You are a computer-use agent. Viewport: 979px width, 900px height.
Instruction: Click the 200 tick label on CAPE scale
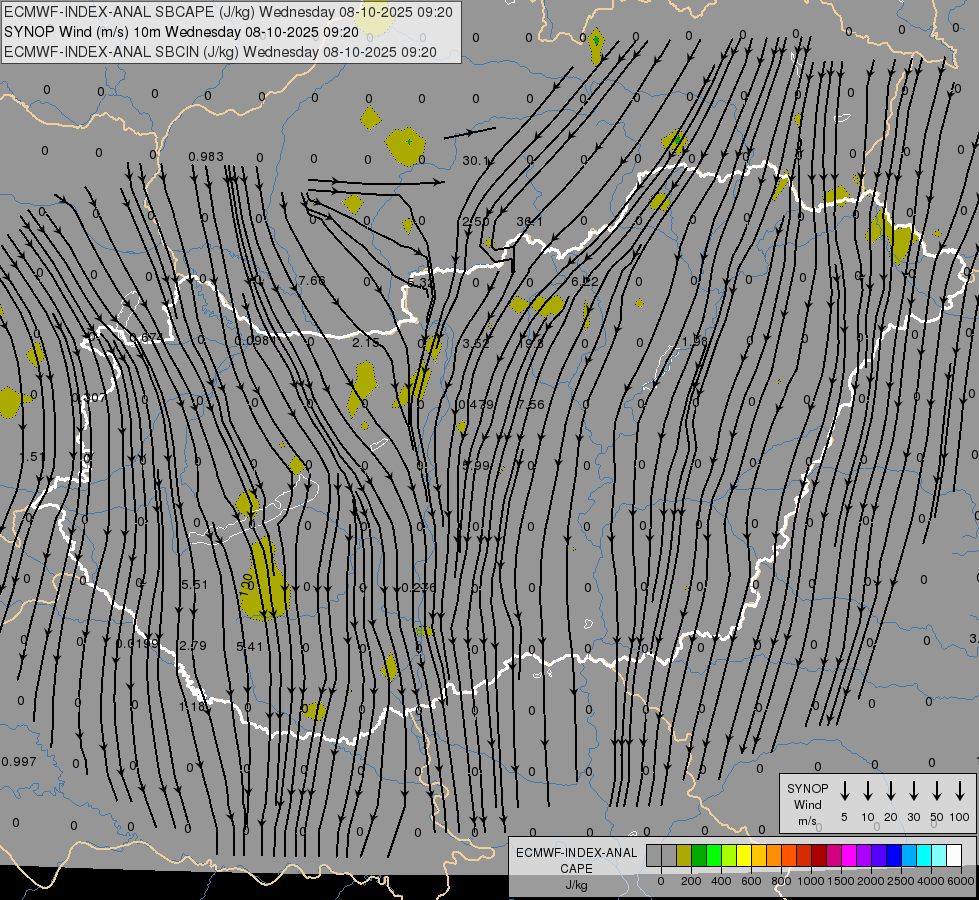(691, 881)
